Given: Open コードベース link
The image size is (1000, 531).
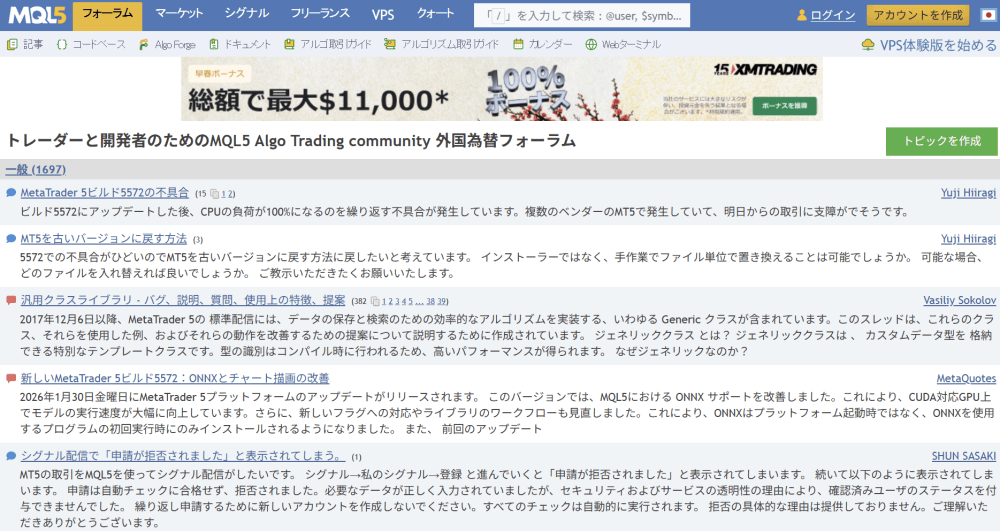Looking at the screenshot, I should point(99,44).
